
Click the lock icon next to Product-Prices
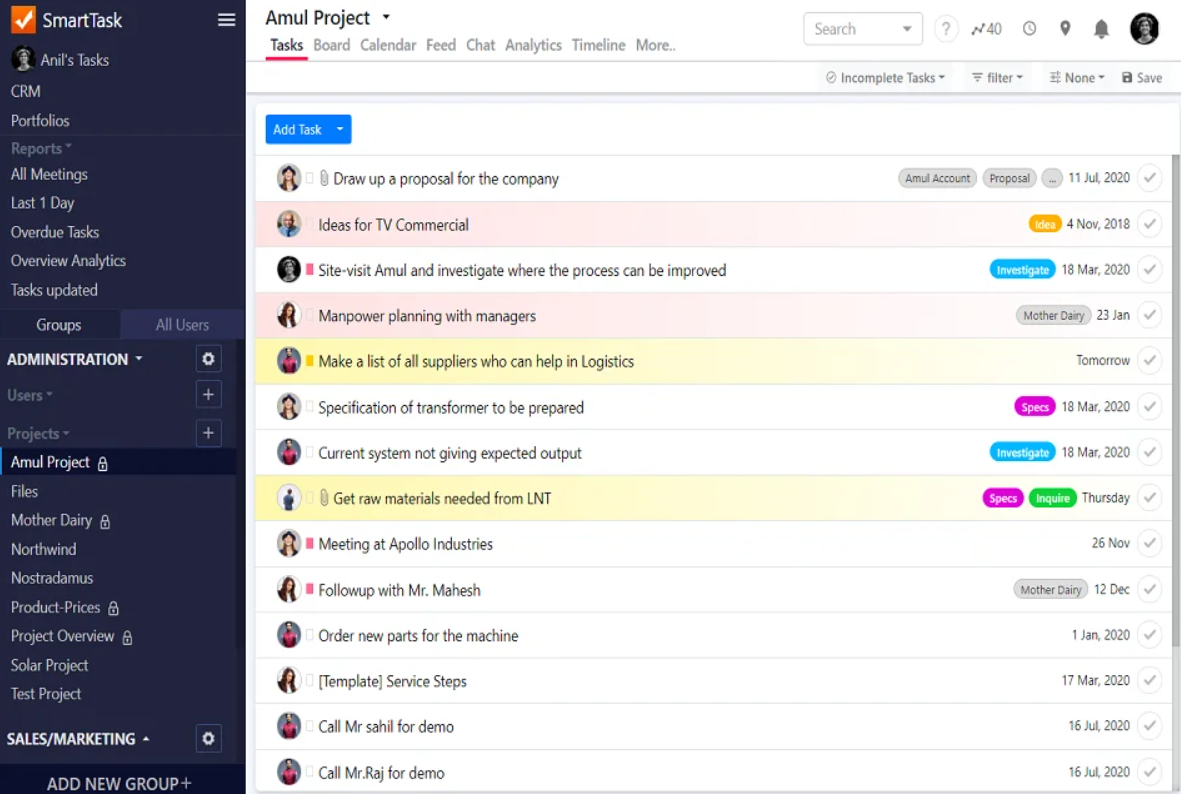click(x=113, y=608)
